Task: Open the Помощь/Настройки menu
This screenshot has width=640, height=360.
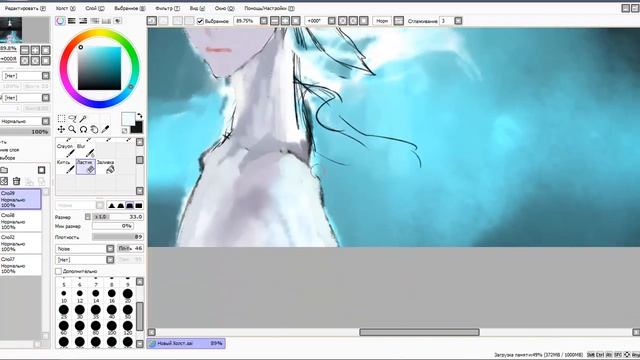Action: [x=269, y=8]
